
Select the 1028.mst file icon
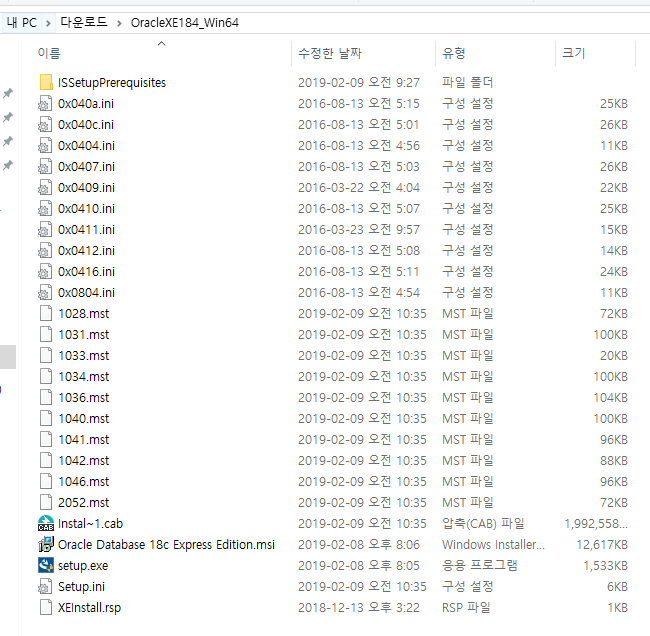click(46, 313)
